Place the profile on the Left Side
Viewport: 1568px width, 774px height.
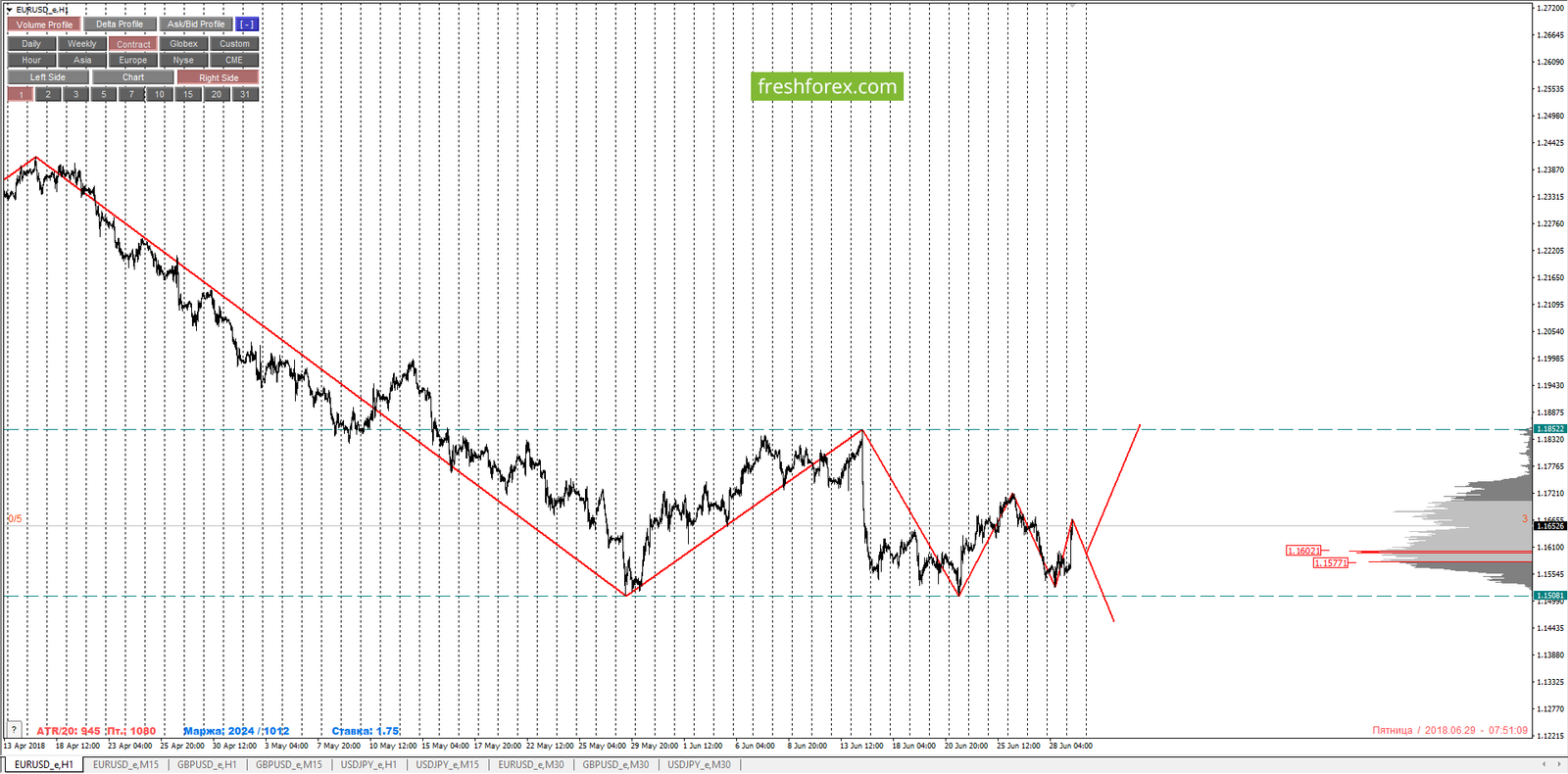(x=48, y=77)
